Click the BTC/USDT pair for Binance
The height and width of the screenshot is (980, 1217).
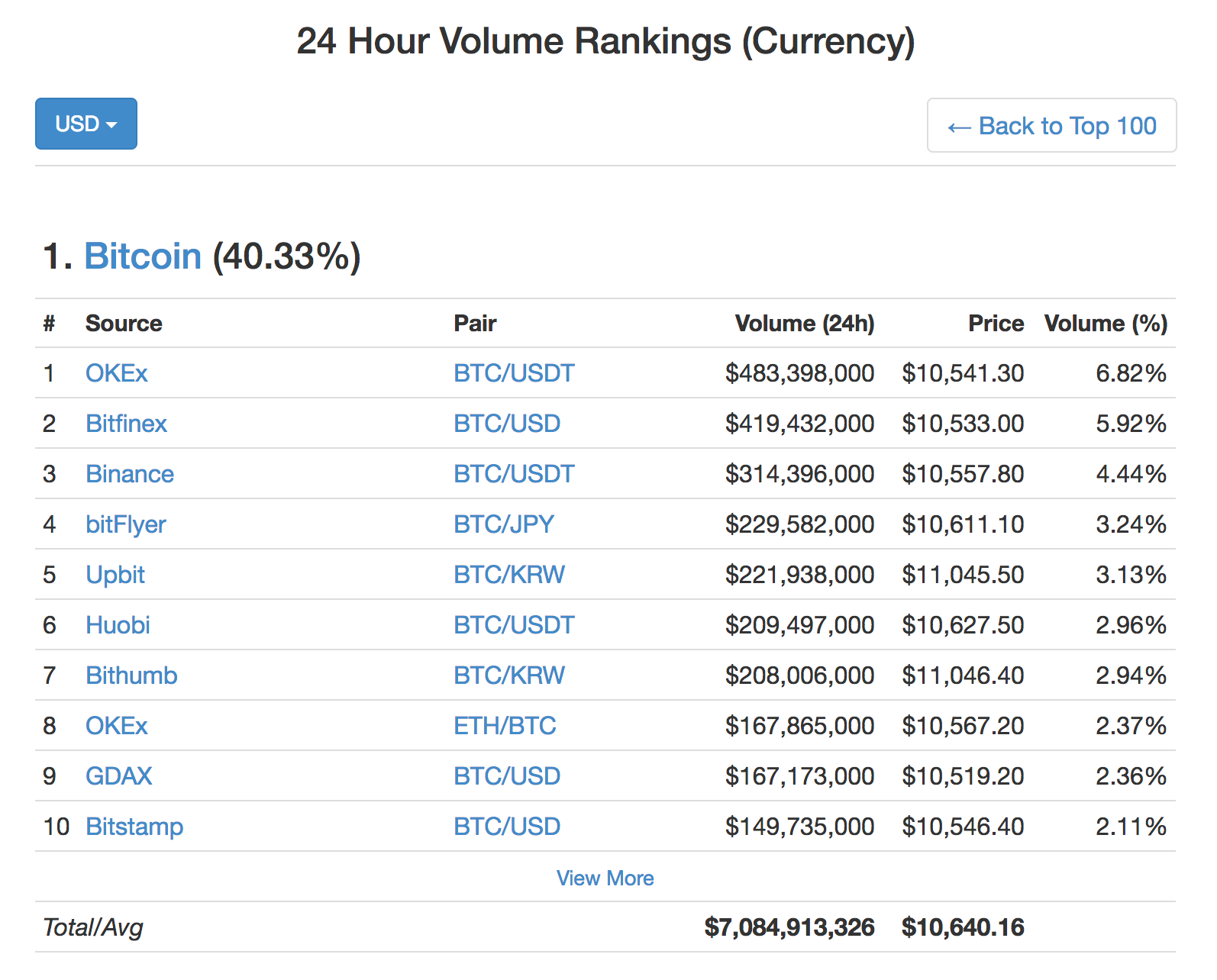(x=514, y=474)
